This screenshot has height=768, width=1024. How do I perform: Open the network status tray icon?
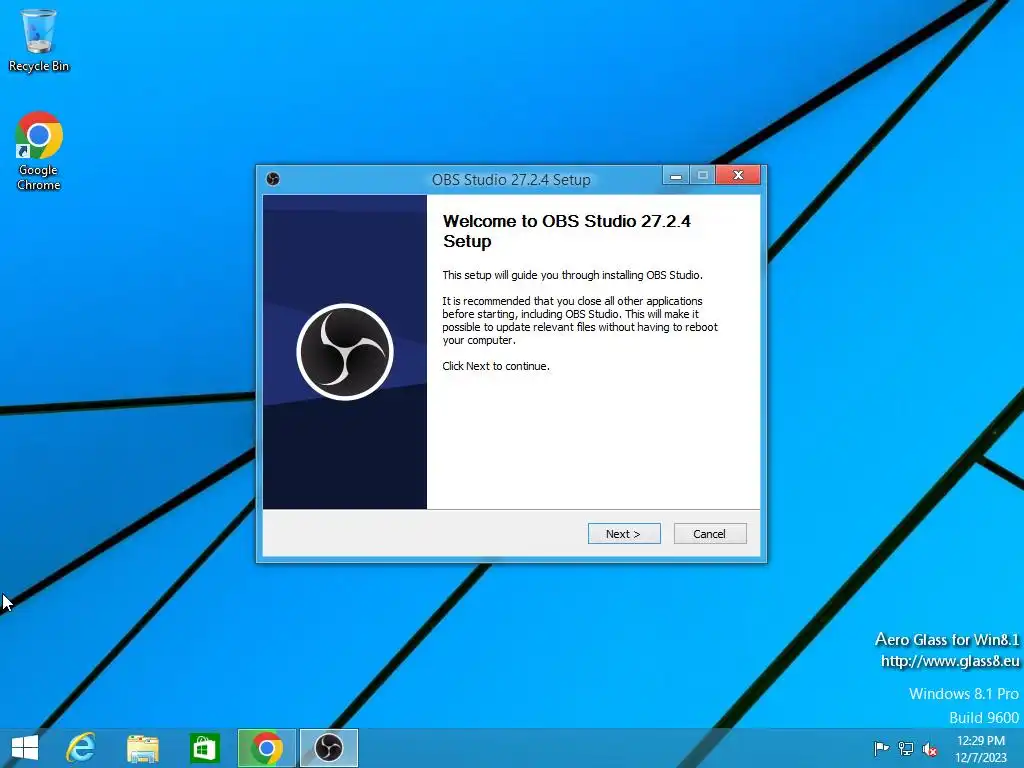[906, 748]
